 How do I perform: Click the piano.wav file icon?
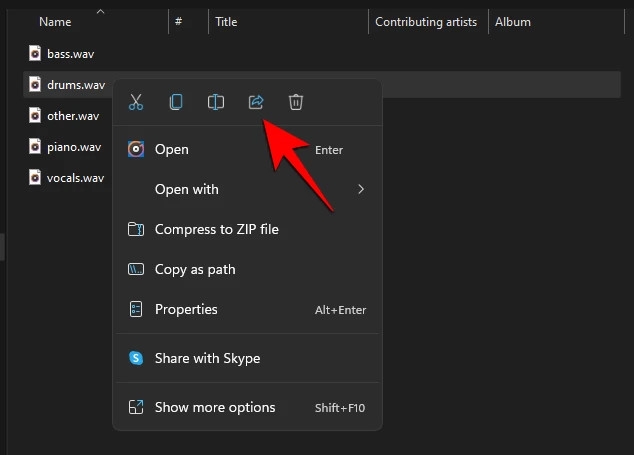pyautogui.click(x=35, y=146)
